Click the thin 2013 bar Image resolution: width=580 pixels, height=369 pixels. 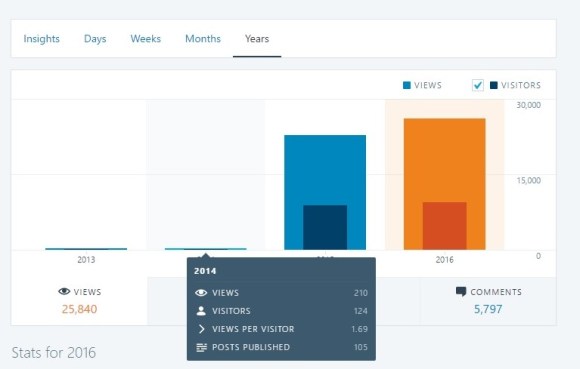point(86,249)
